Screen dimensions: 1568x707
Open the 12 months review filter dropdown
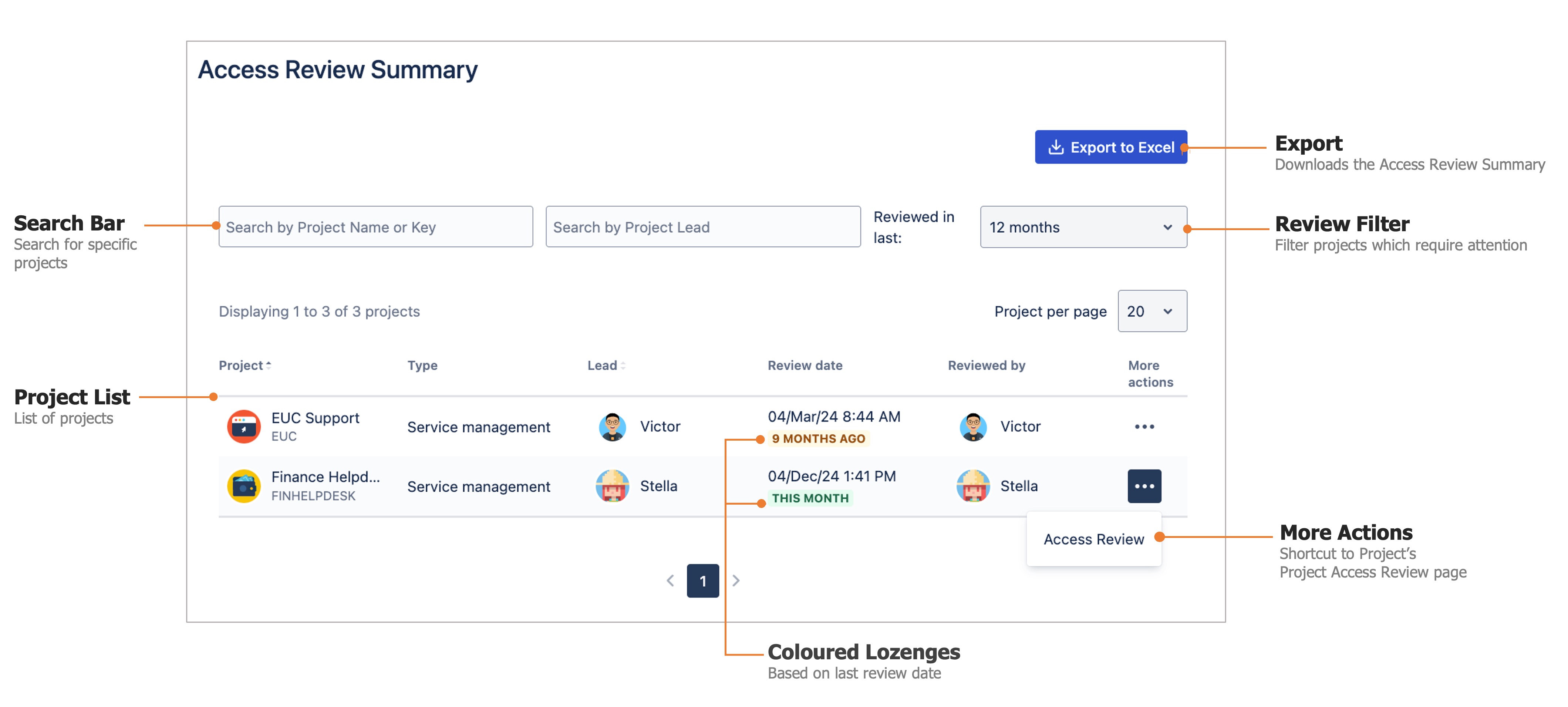click(1083, 227)
